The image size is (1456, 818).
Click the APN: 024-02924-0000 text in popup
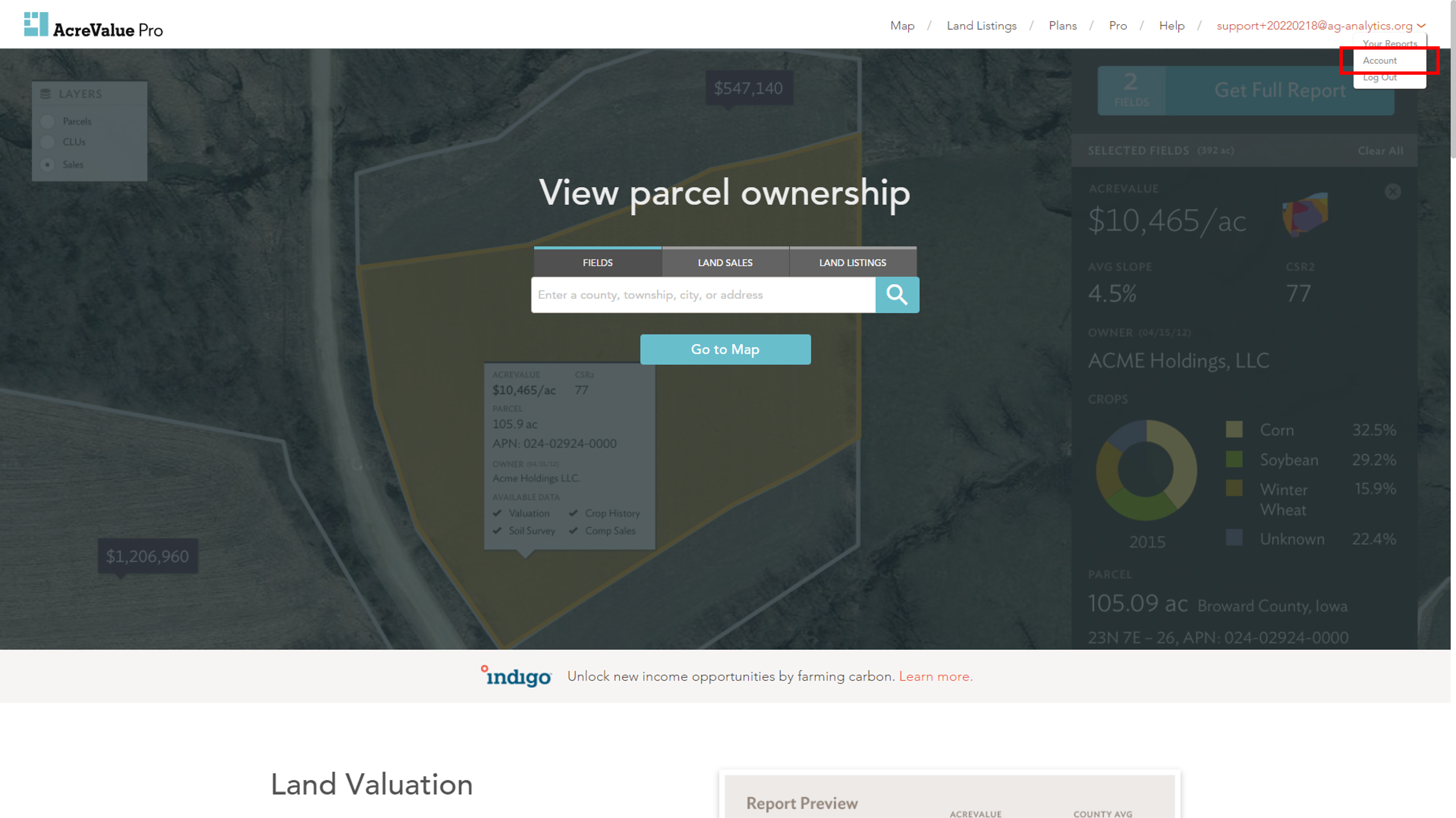pos(554,444)
